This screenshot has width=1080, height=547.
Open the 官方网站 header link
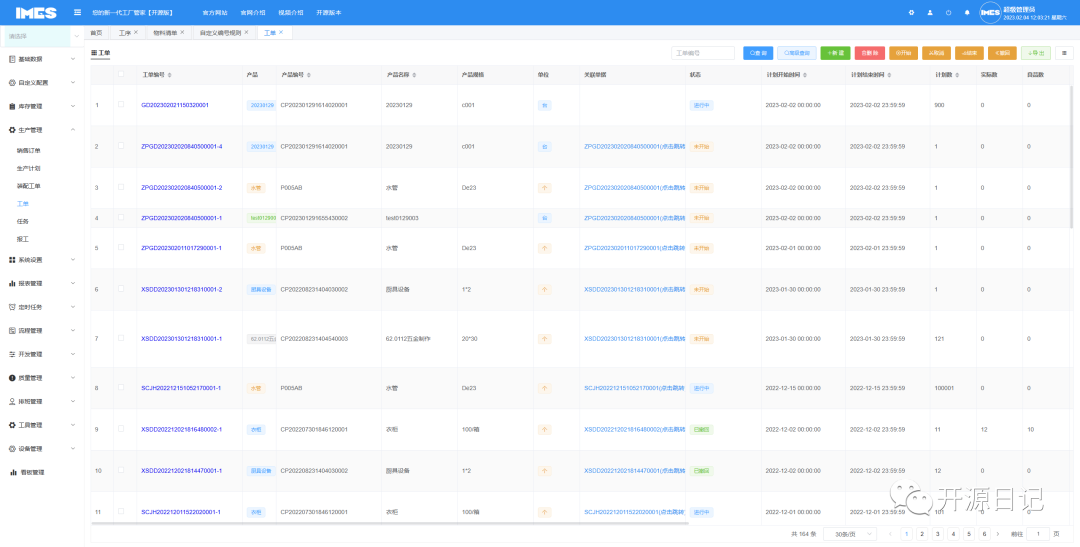[215, 12]
